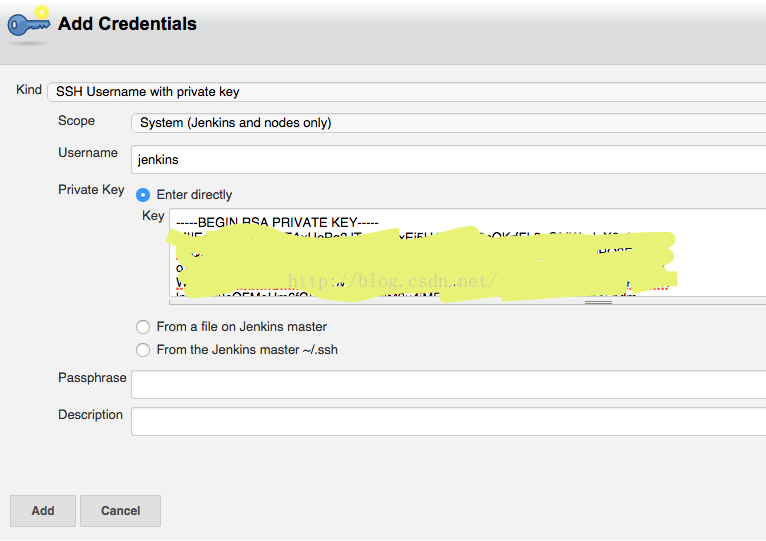766x541 pixels.
Task: Click the Username field containing jenkins
Action: click(x=448, y=159)
